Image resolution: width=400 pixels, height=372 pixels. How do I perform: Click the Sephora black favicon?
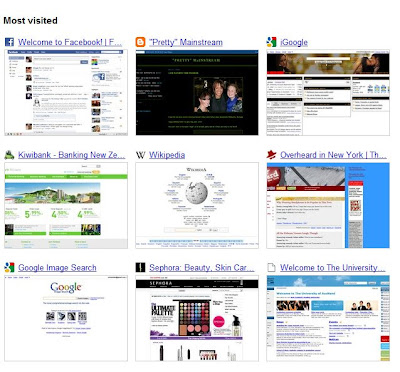141,267
